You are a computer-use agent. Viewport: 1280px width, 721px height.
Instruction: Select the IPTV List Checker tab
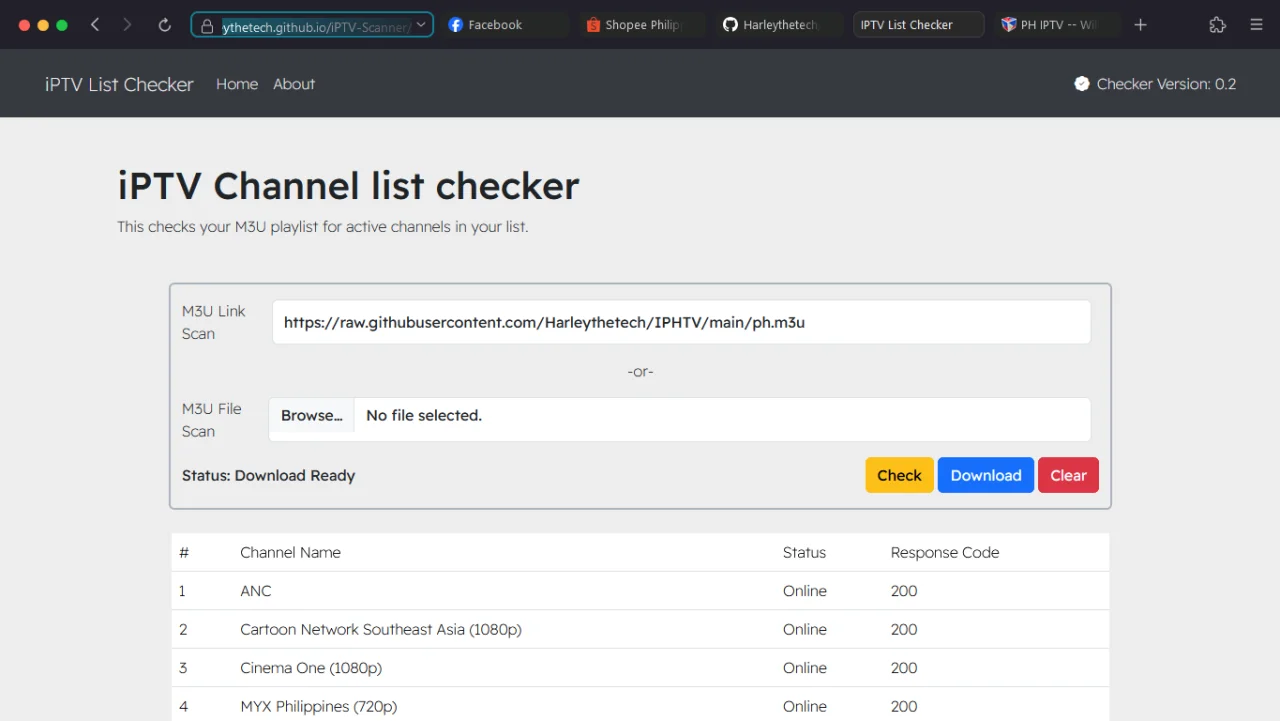point(918,25)
